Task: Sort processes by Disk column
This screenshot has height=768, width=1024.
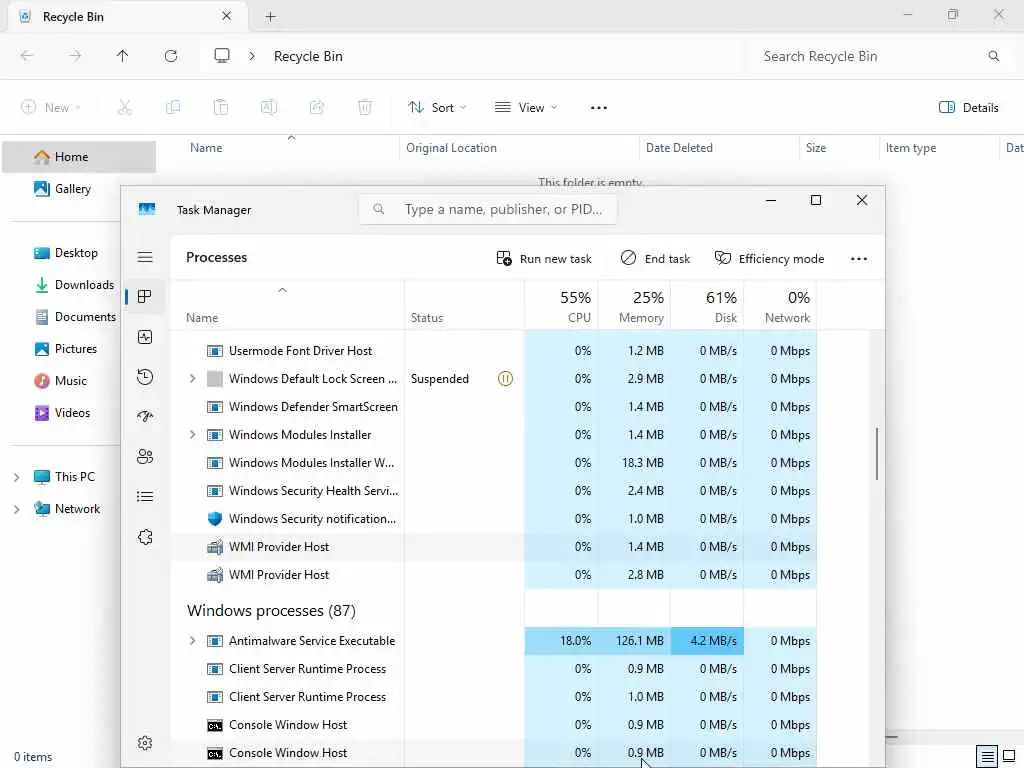Action: pos(708,307)
